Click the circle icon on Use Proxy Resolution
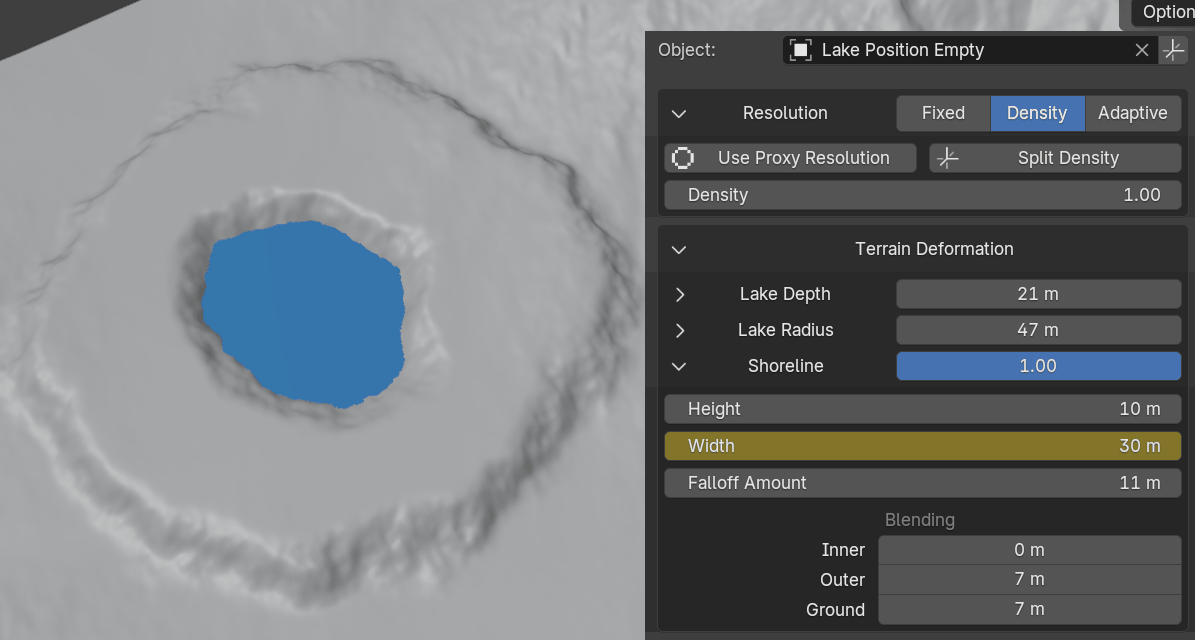1195x640 pixels. (x=683, y=158)
